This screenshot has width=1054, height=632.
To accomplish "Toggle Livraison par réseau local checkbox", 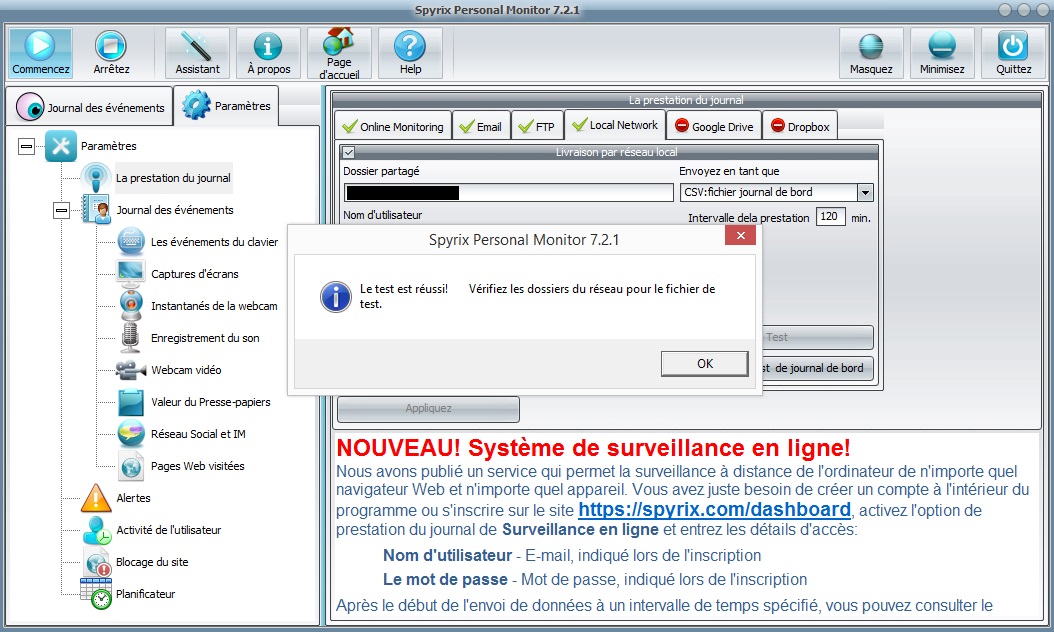I will pos(348,152).
